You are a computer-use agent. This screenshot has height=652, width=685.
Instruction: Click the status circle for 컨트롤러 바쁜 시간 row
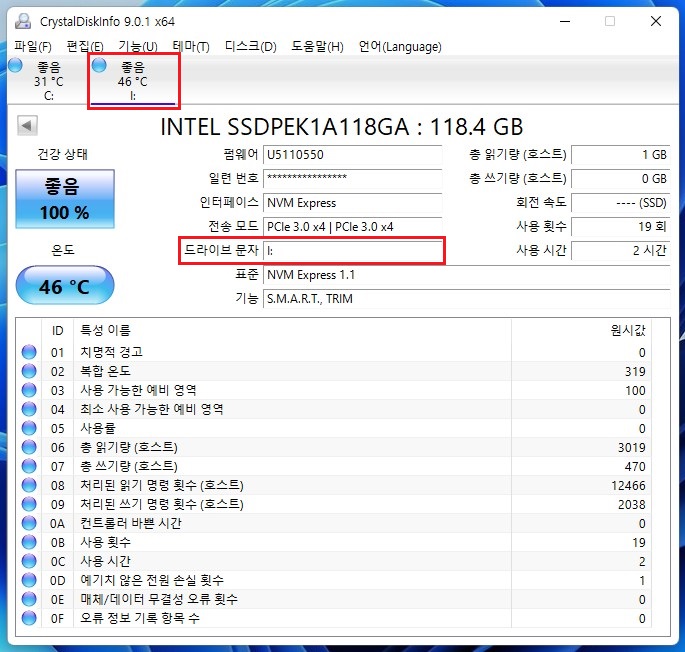tap(29, 523)
